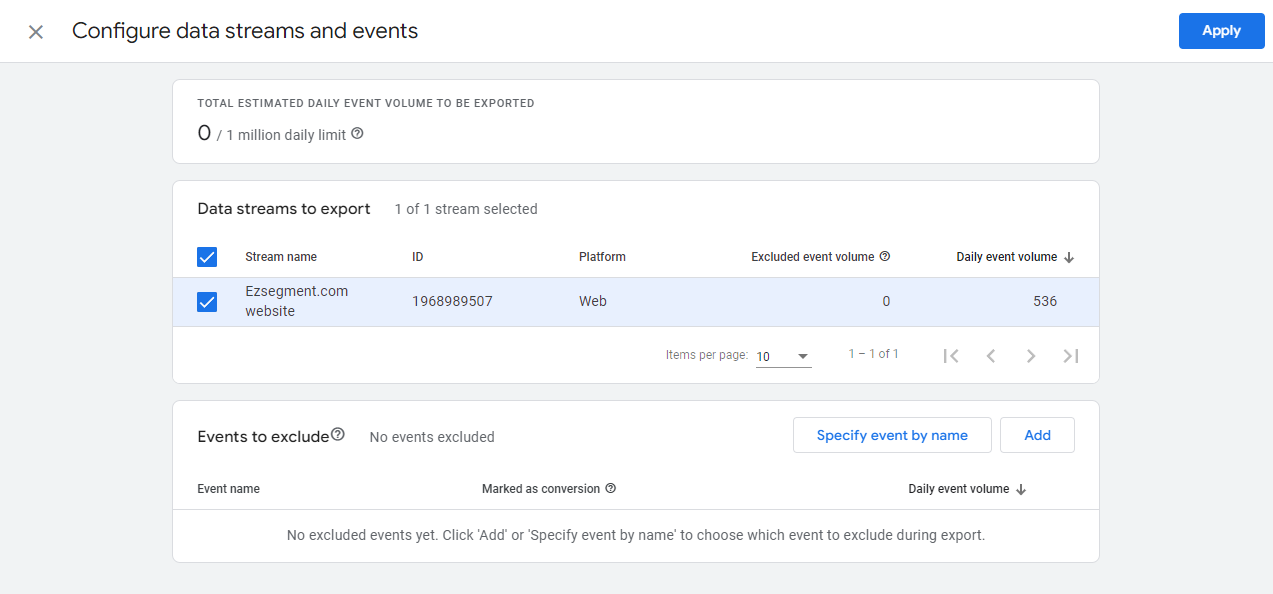
Task: Go to the previous page of streams
Action: click(x=990, y=355)
